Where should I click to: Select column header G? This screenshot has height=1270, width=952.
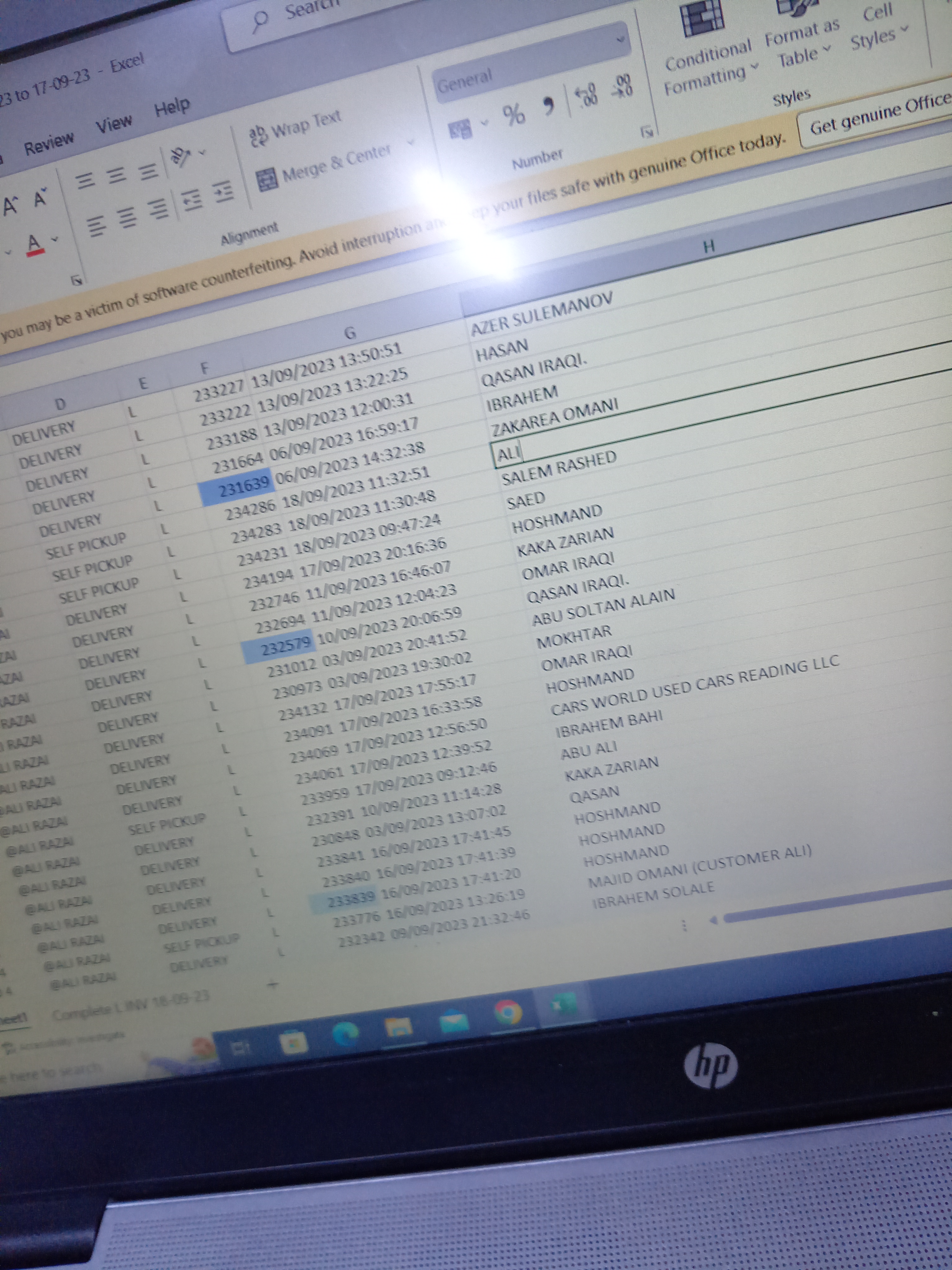point(350,333)
